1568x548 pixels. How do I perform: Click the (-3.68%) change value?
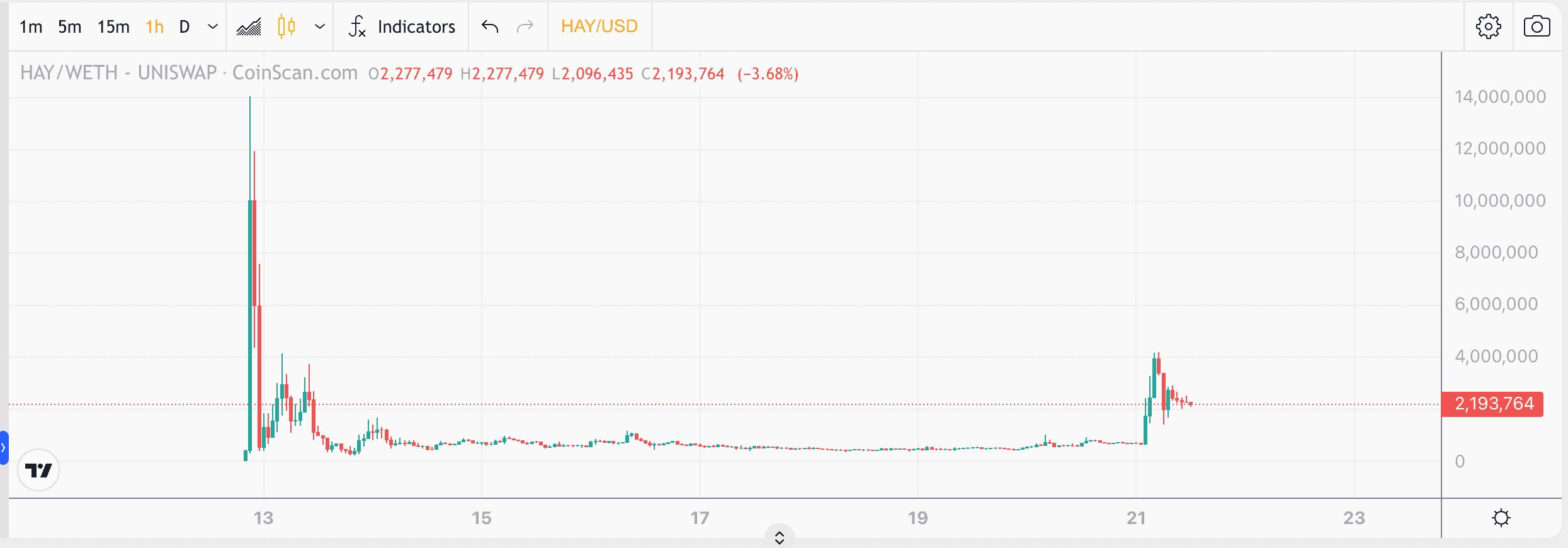coord(768,74)
